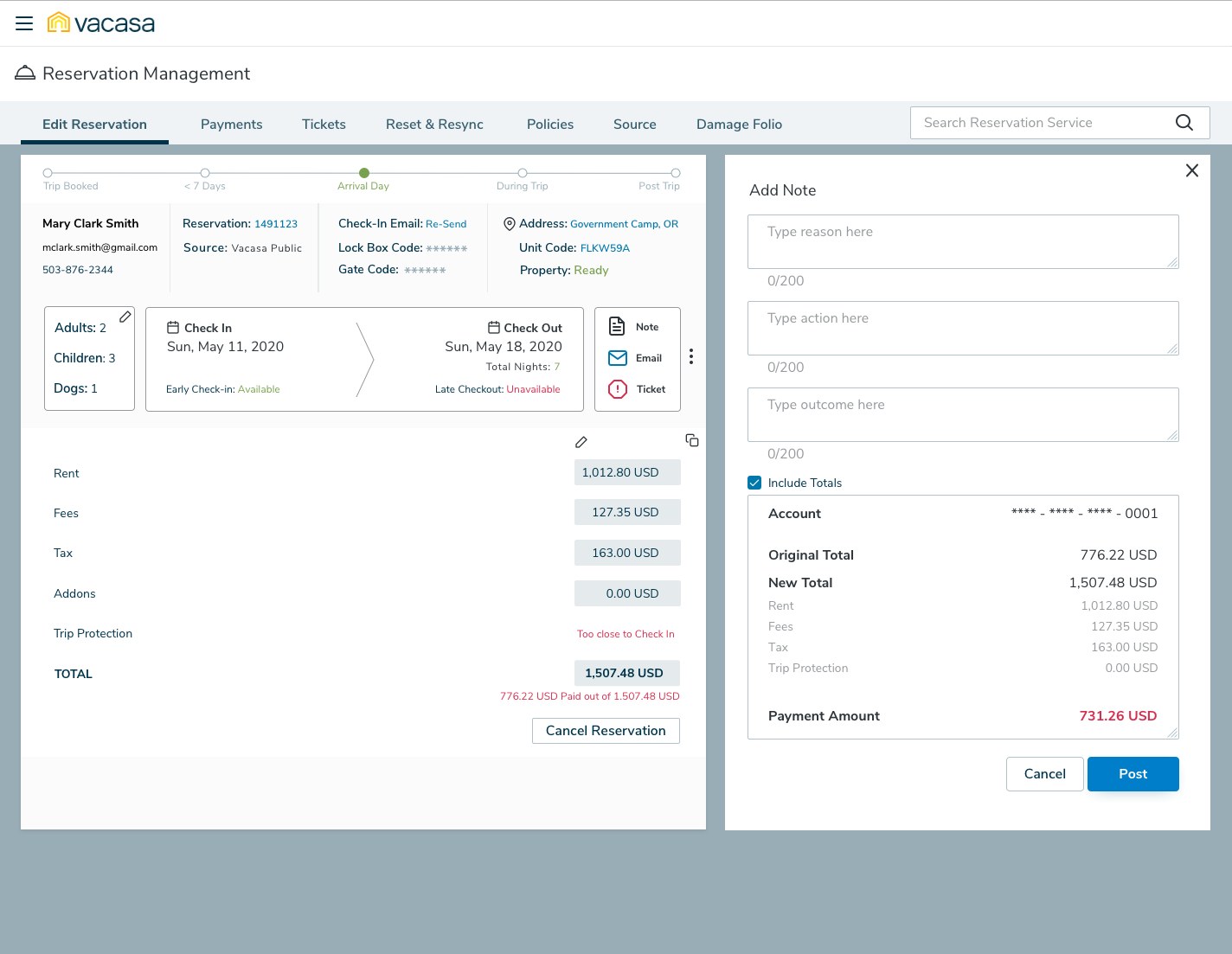This screenshot has height=954, width=1232.
Task: Click the Post Trip timeline marker
Action: tap(676, 173)
